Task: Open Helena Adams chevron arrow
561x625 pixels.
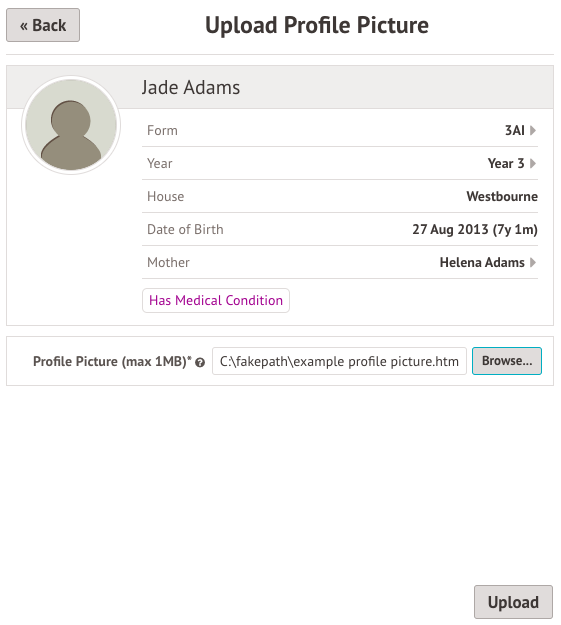Action: 533,262
